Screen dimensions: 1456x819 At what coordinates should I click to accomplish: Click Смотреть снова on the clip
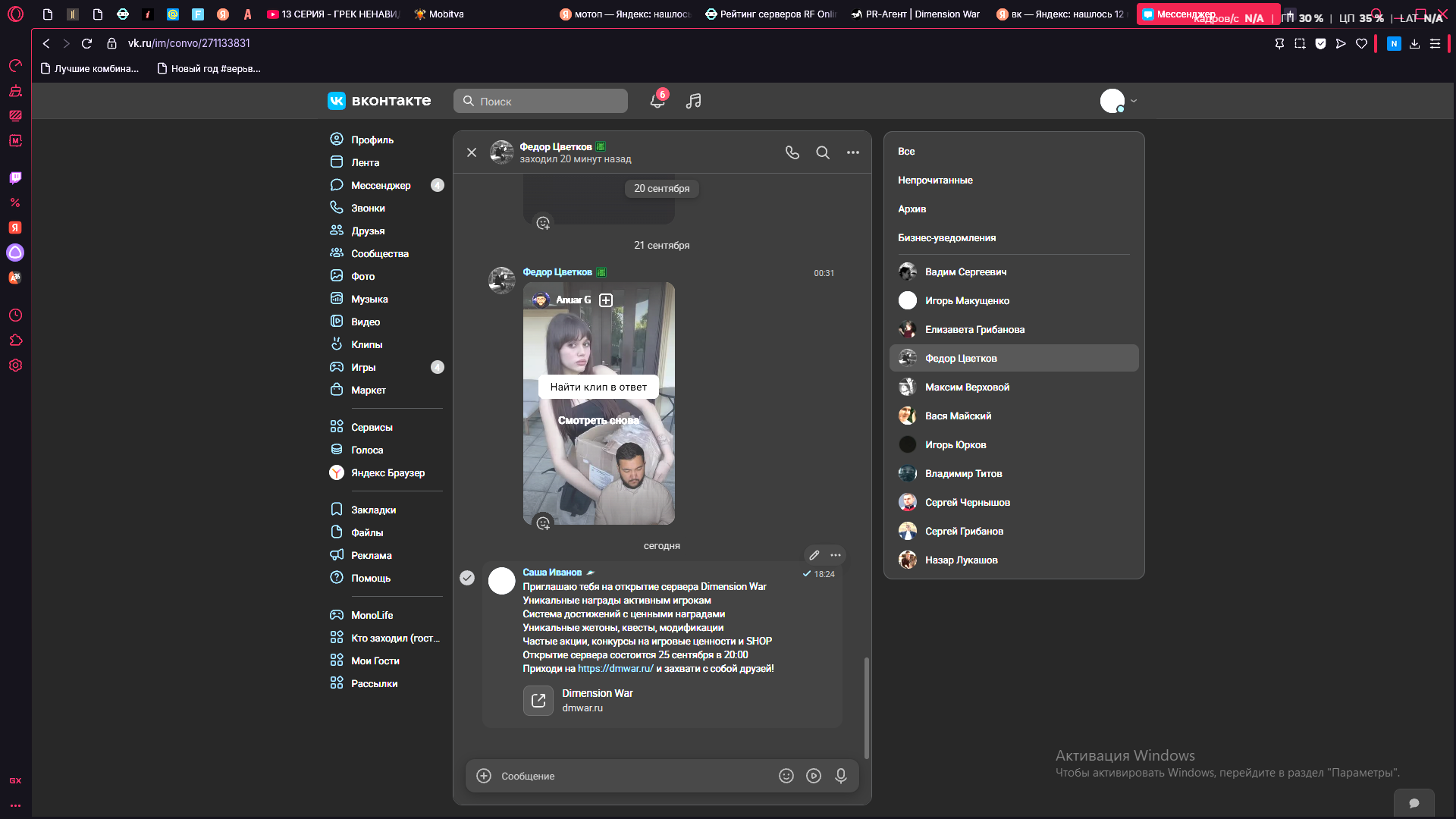(598, 420)
